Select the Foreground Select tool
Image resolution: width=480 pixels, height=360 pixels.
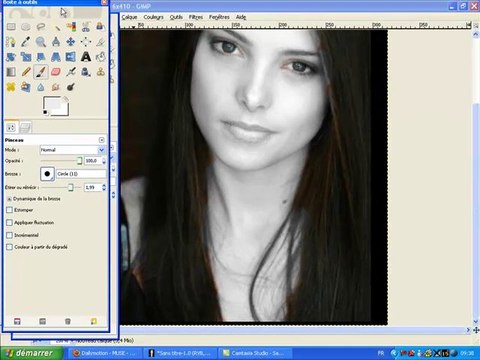(x=100, y=27)
